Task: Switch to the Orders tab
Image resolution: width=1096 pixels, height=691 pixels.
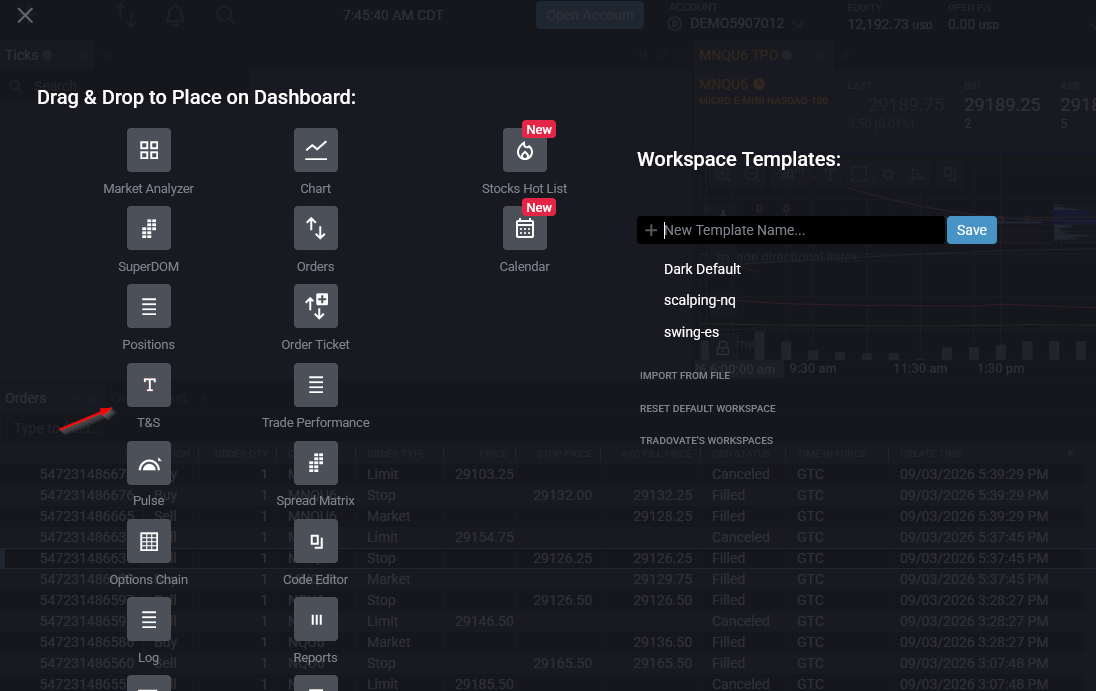Action: point(26,398)
